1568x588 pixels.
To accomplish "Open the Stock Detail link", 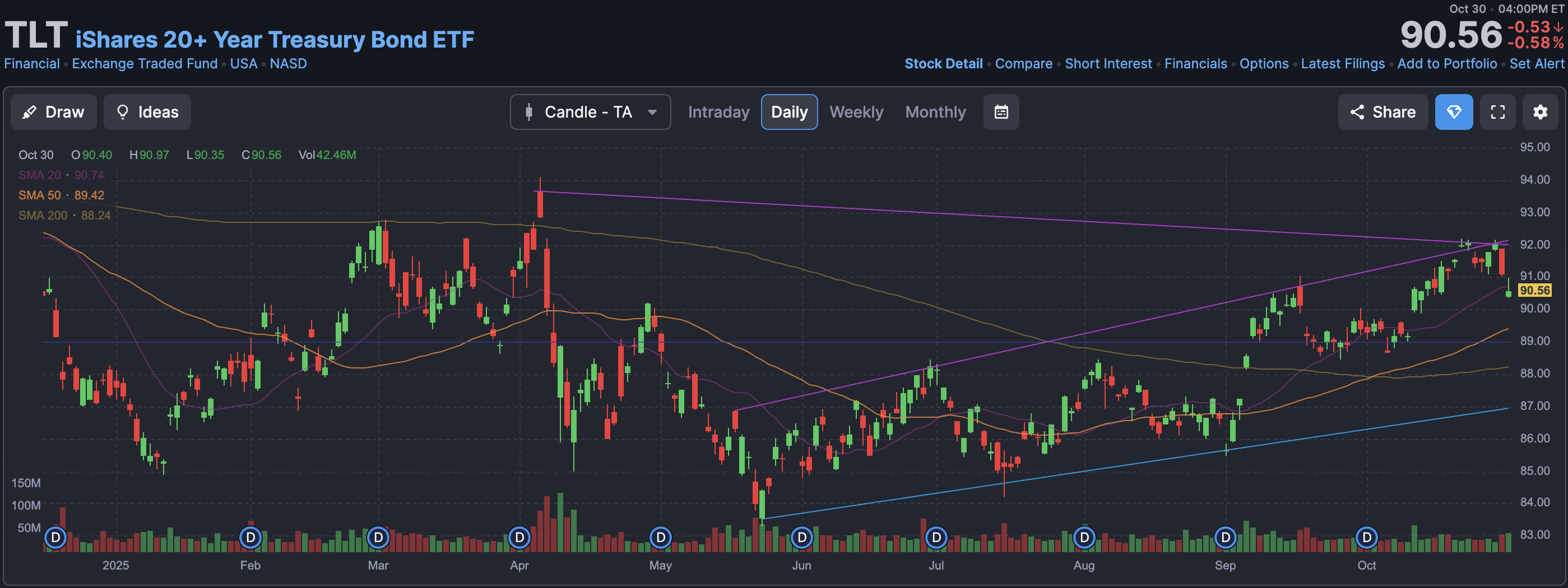I will pos(943,64).
